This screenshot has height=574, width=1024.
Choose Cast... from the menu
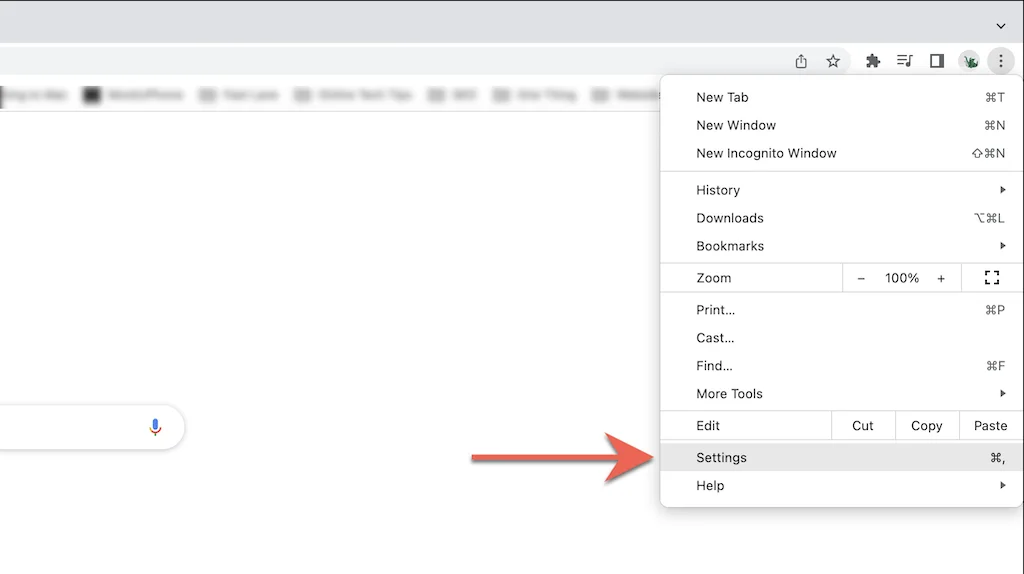[841, 338]
